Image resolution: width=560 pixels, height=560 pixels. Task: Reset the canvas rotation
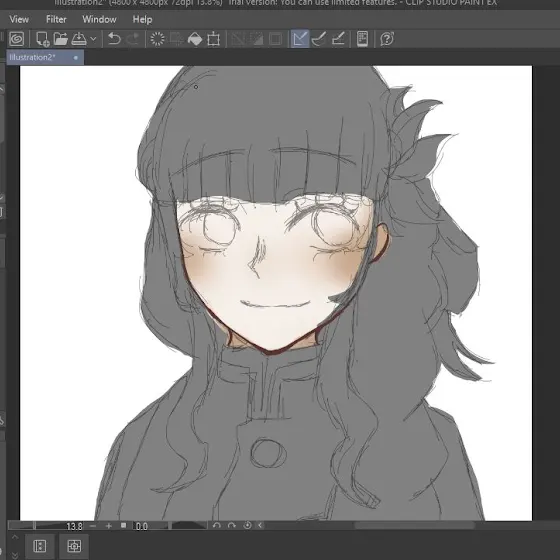(247, 525)
